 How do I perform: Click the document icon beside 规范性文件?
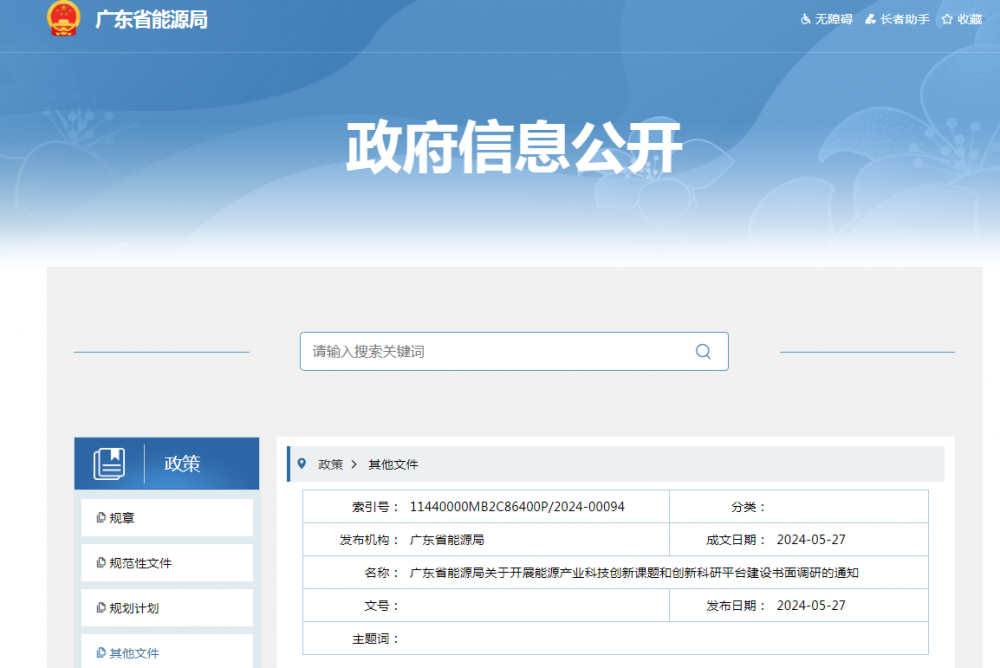(x=99, y=562)
